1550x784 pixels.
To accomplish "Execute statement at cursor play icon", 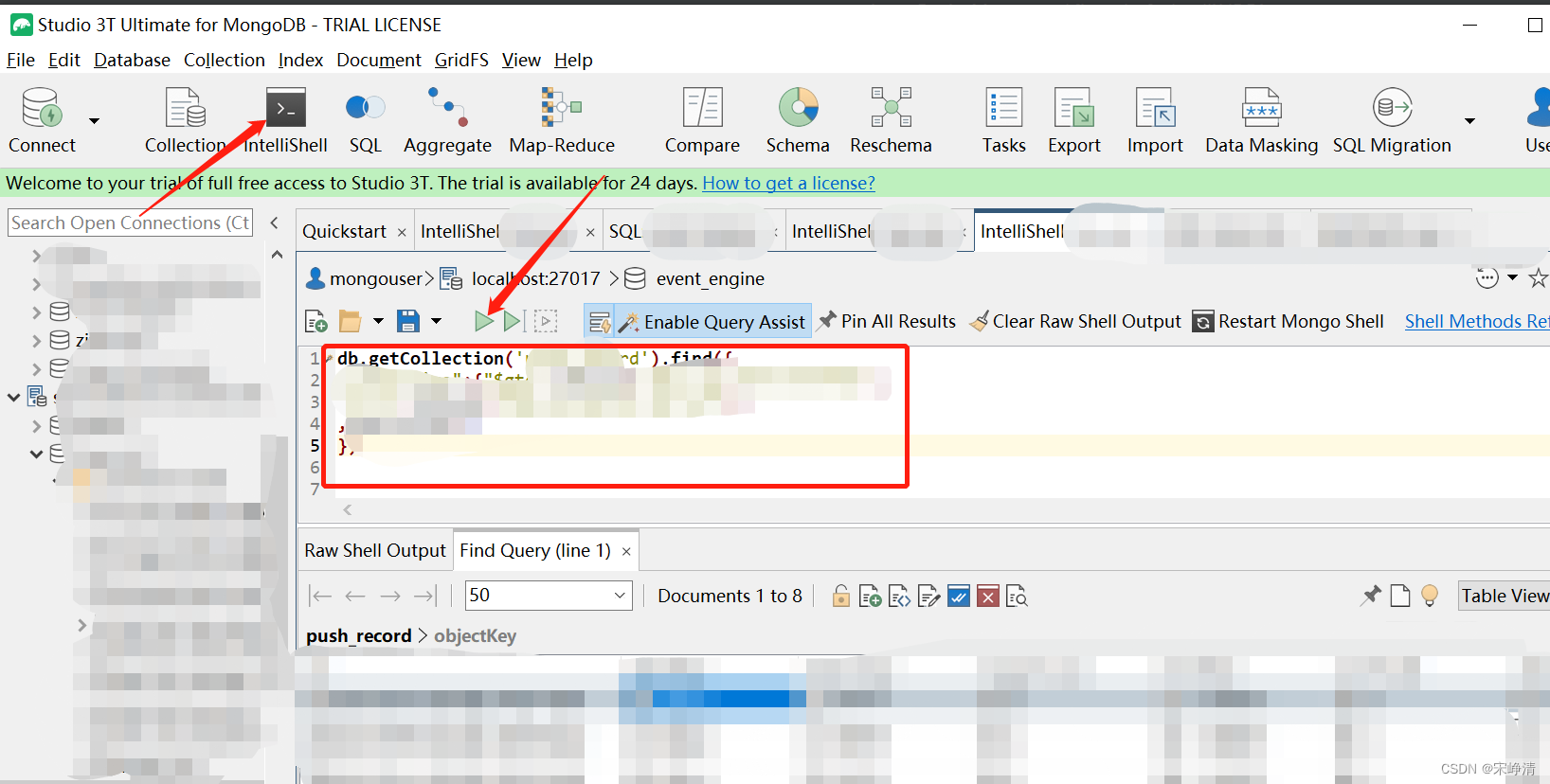I will click(514, 322).
